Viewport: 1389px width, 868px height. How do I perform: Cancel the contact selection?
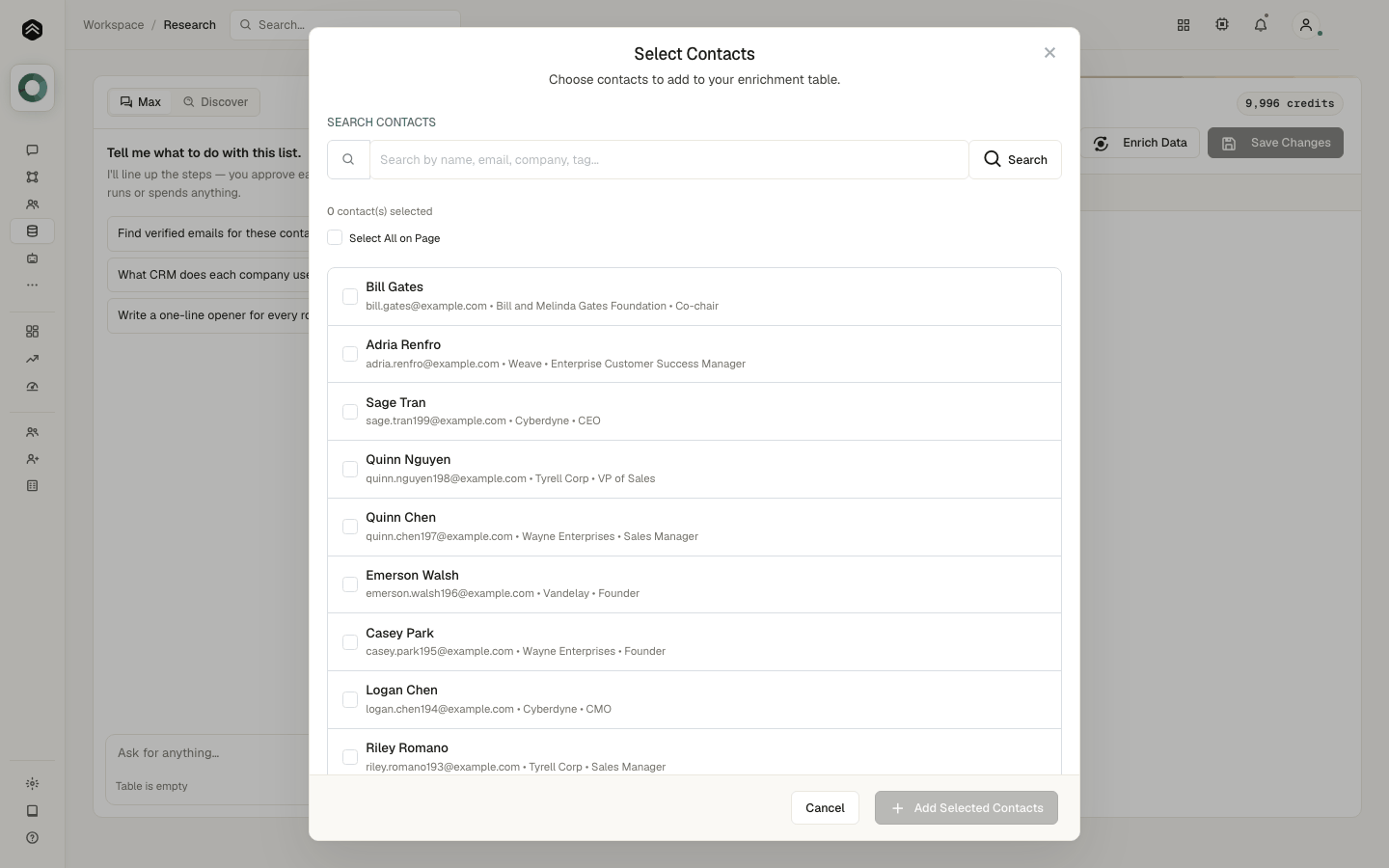(x=825, y=808)
